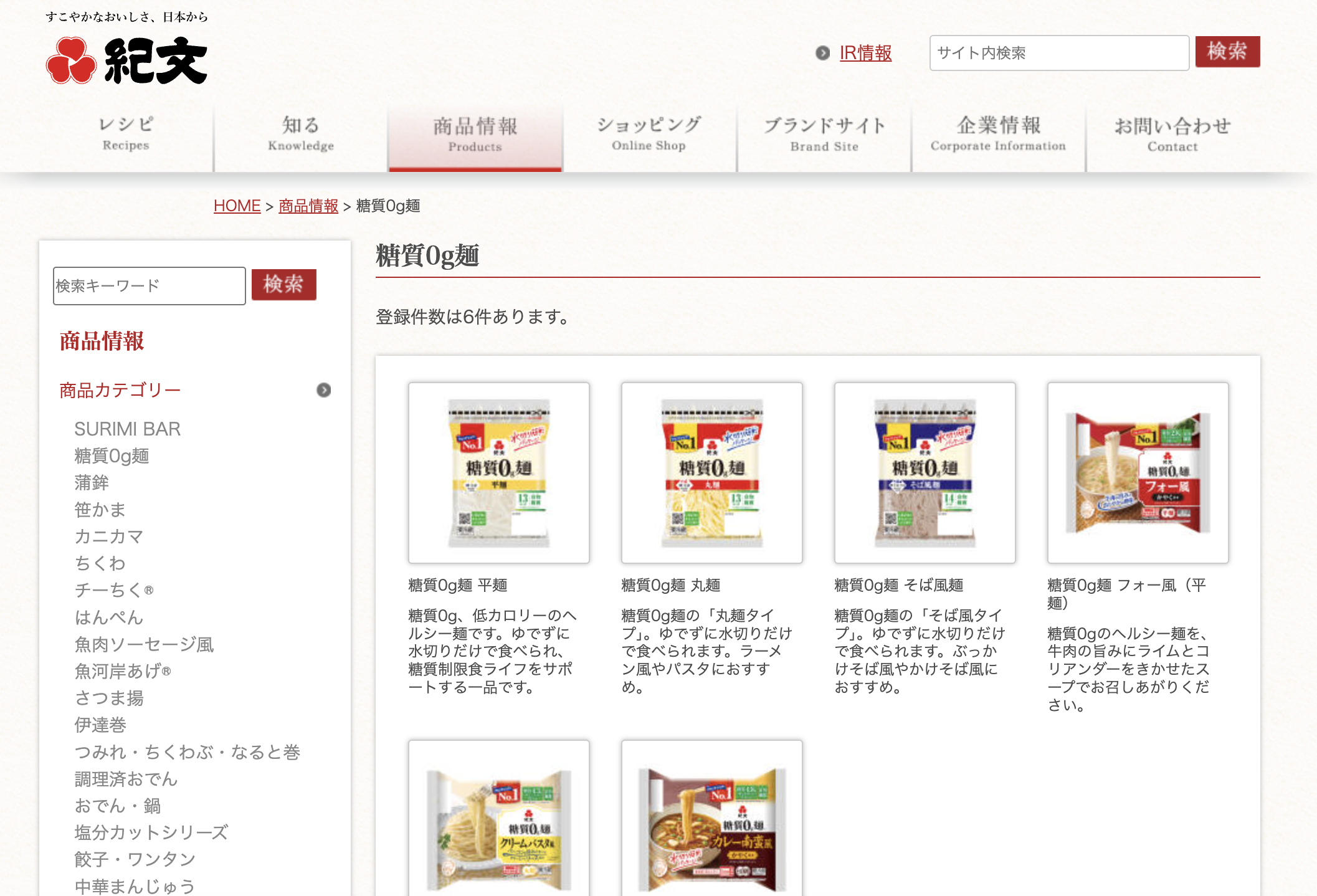Select the 中華まんじゅう category
Screen dimensions: 1317x896
(x=135, y=885)
